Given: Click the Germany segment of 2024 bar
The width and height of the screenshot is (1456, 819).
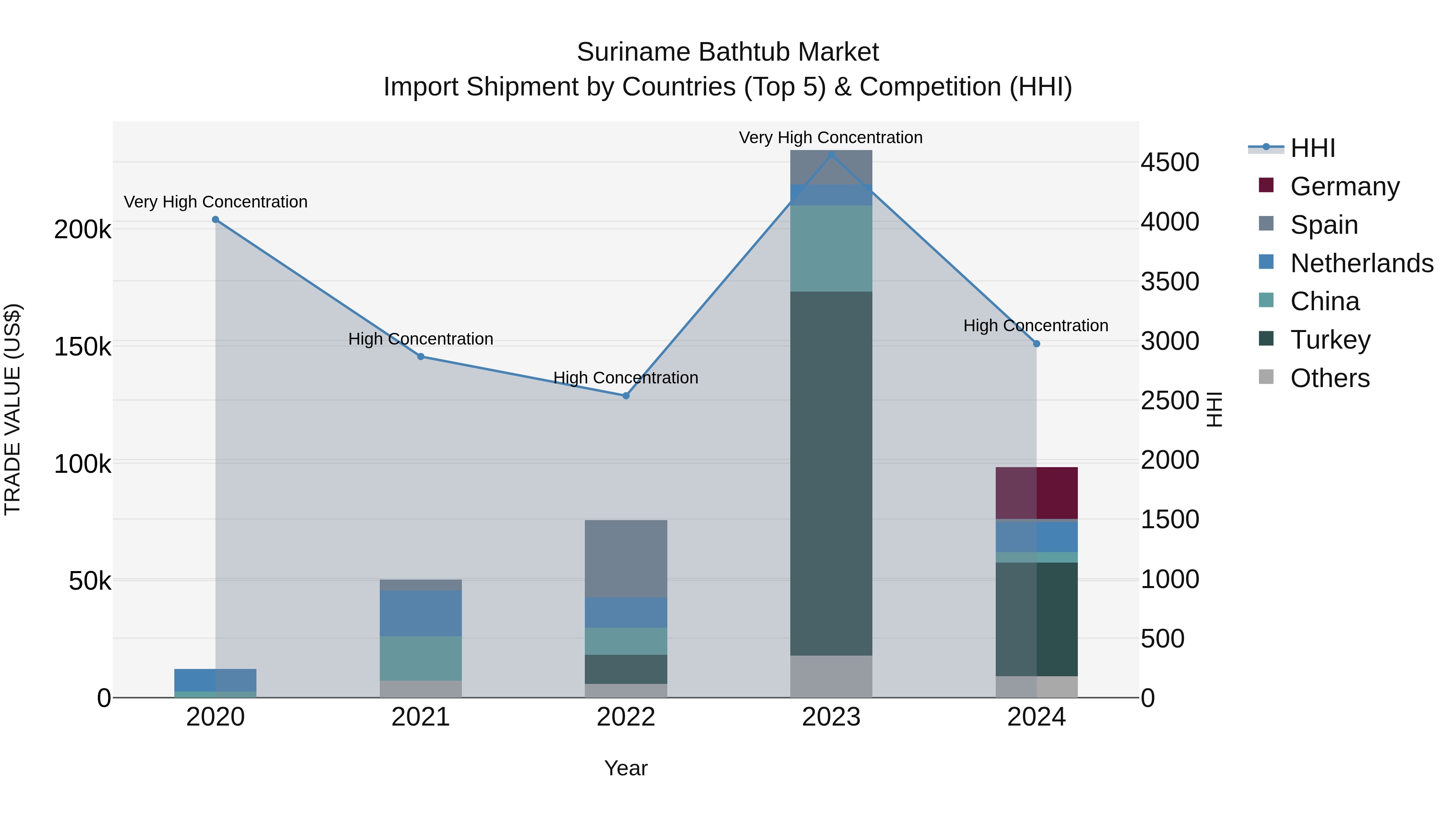Looking at the screenshot, I should click(1036, 493).
